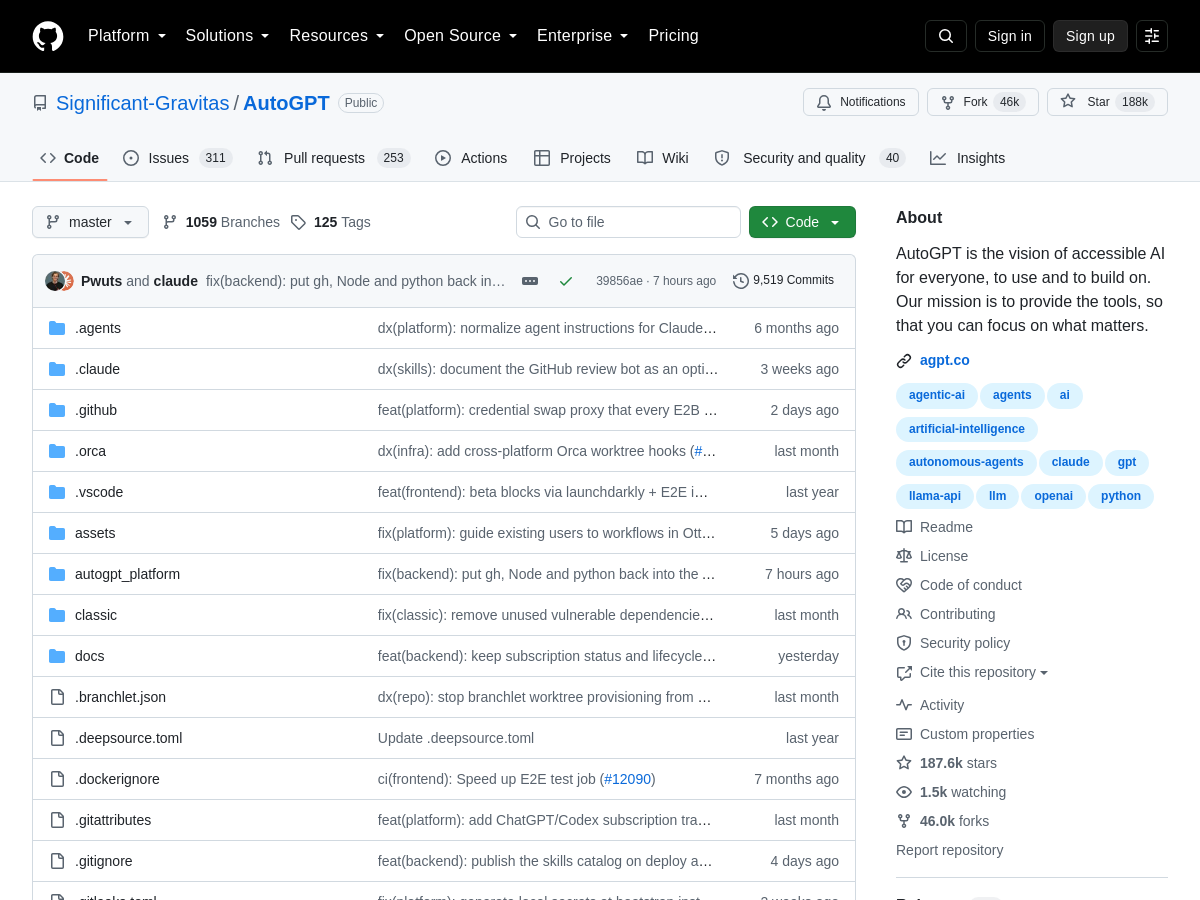Screen dimensions: 1200x900
Task: Open the Actions tab
Action: [x=471, y=158]
